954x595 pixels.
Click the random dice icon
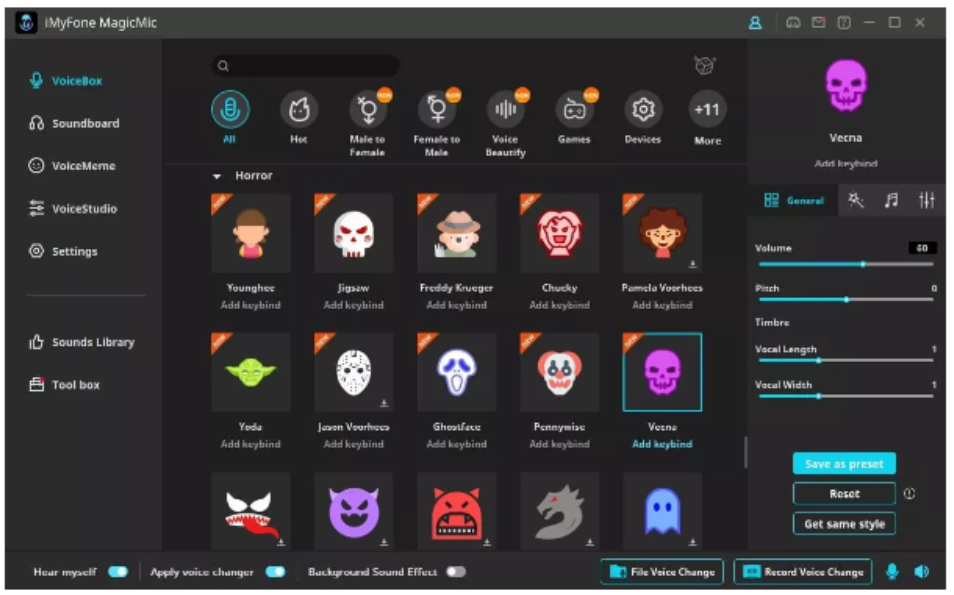(x=705, y=66)
